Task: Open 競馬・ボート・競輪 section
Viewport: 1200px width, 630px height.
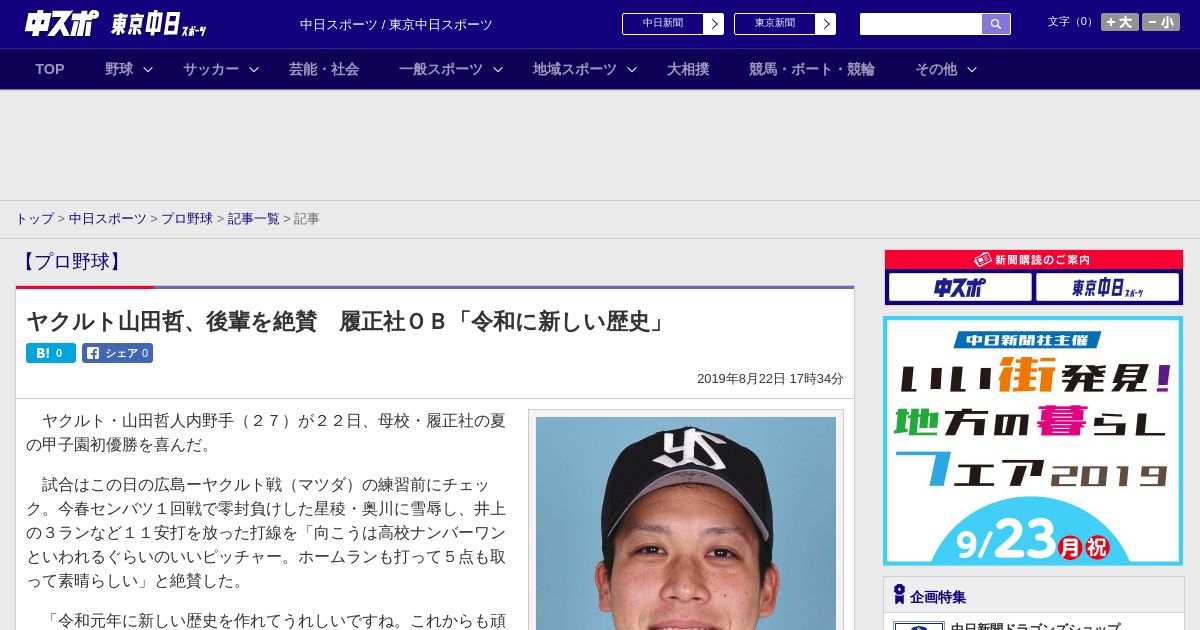Action: click(812, 69)
